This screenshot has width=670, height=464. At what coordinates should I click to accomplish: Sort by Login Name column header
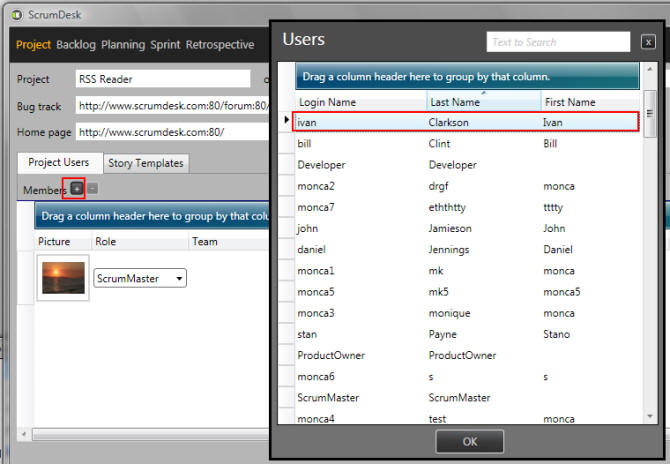(361, 102)
